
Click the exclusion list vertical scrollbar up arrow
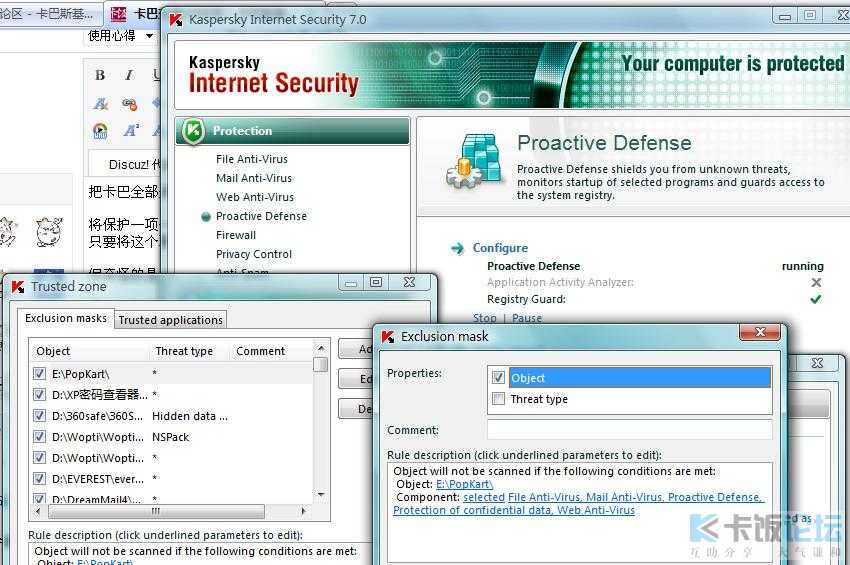point(321,348)
